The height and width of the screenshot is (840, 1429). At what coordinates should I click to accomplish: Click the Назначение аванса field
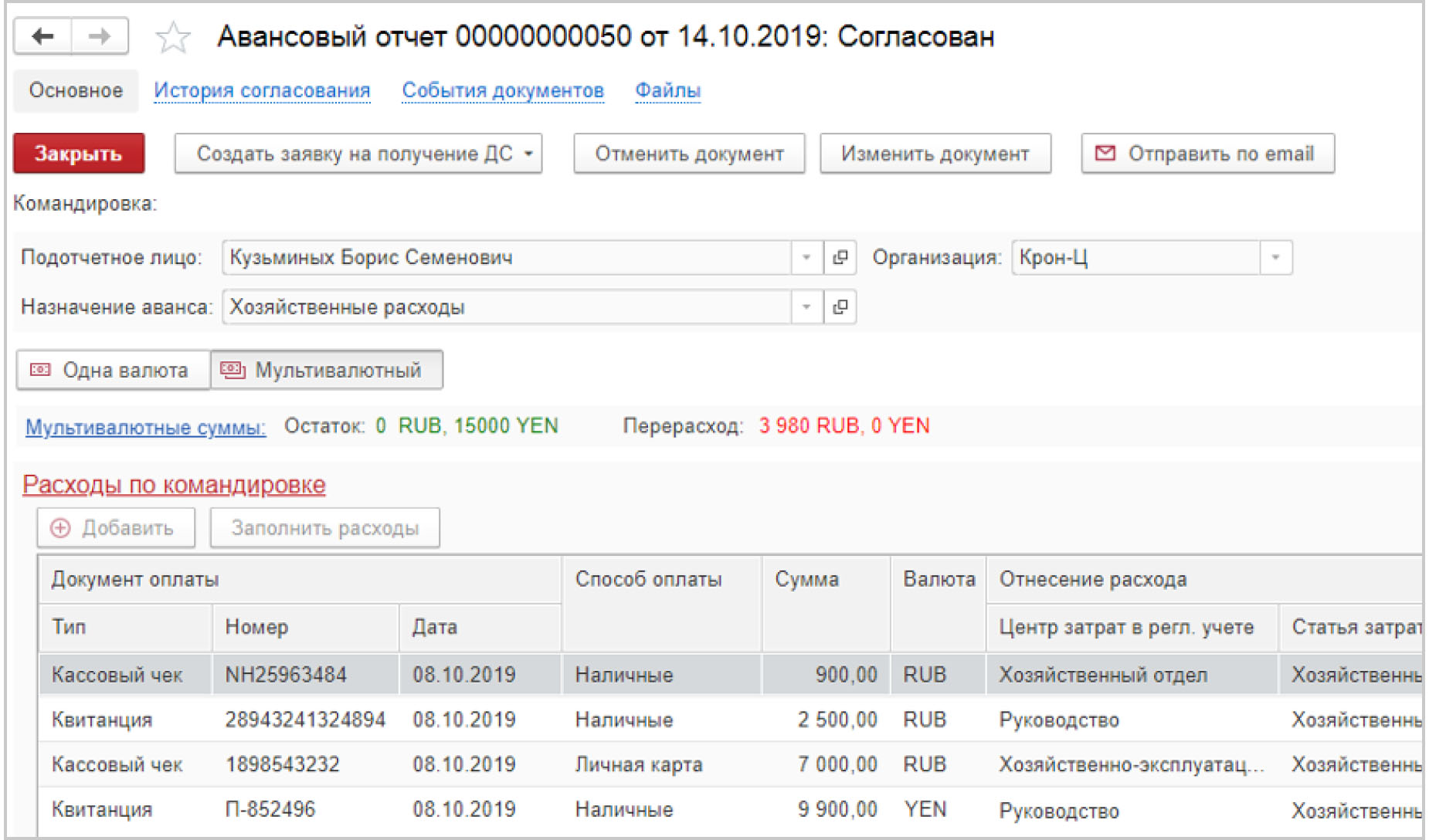point(507,307)
